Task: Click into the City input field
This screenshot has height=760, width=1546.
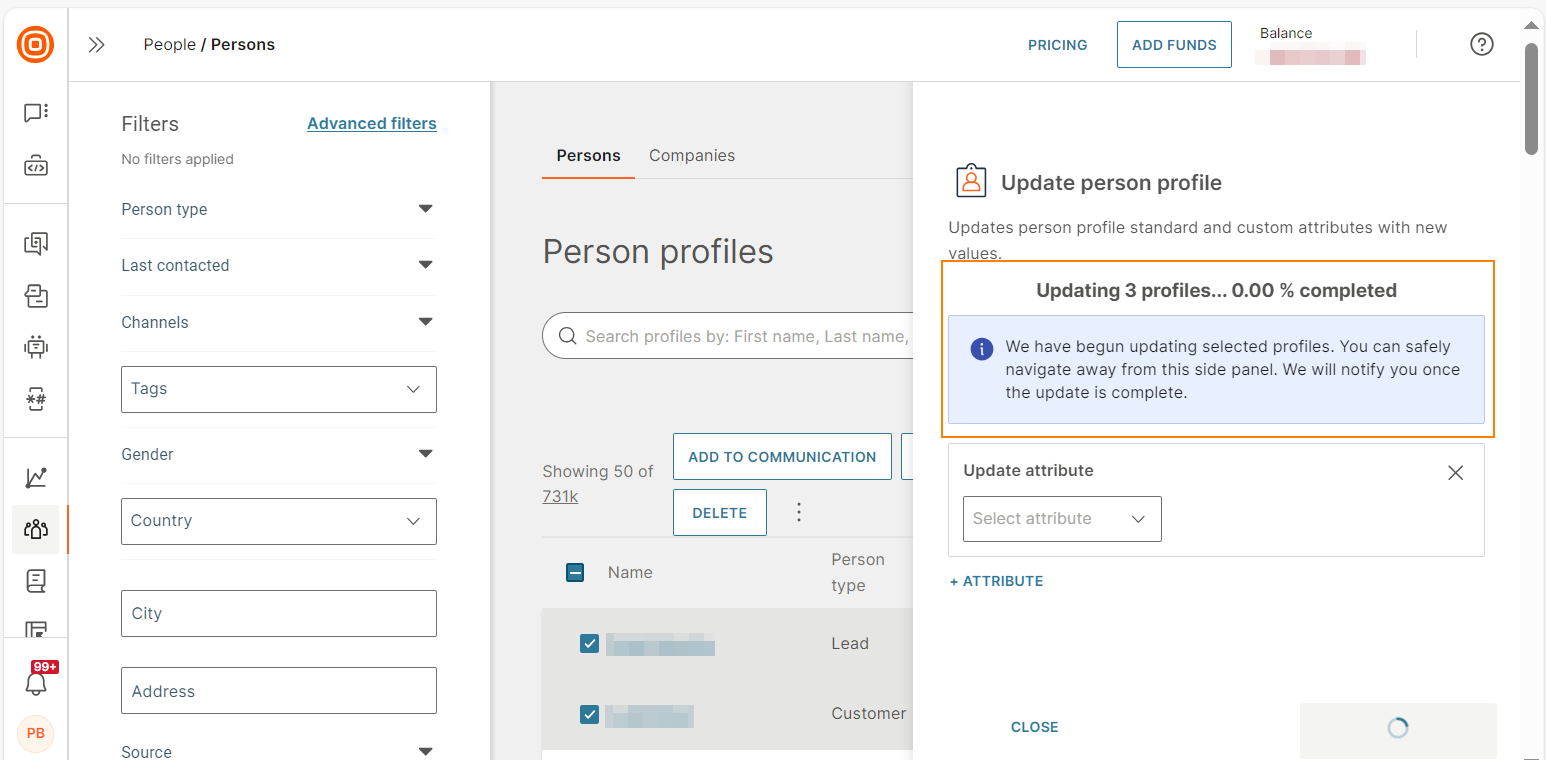Action: click(278, 613)
